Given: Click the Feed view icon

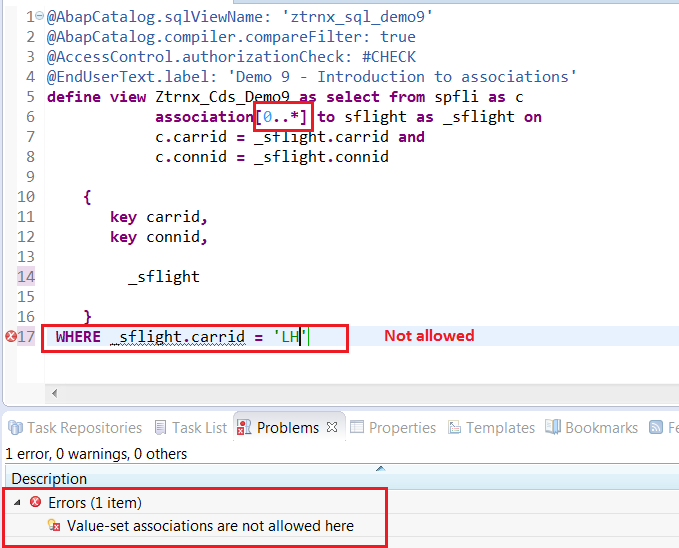Looking at the screenshot, I should pos(656,428).
